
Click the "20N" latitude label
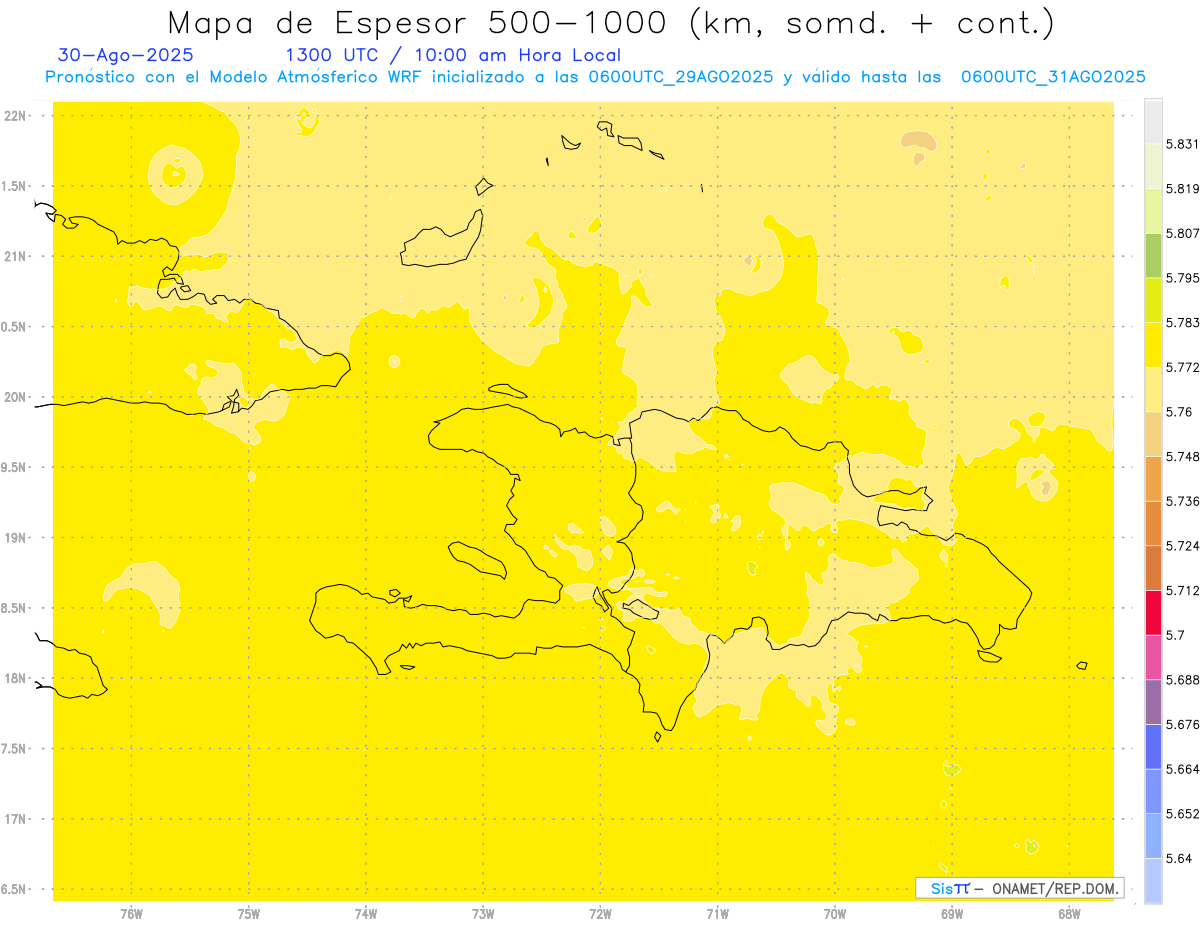tap(15, 397)
